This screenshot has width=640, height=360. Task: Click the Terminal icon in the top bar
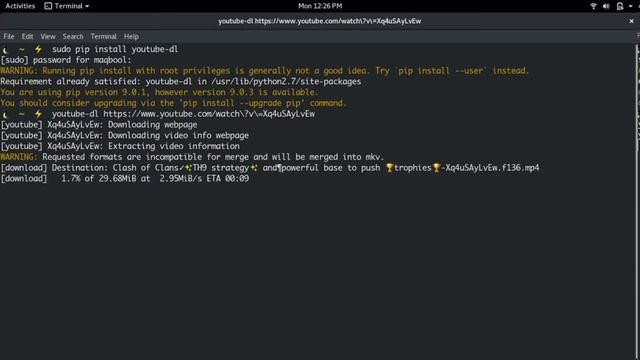[x=48, y=6]
